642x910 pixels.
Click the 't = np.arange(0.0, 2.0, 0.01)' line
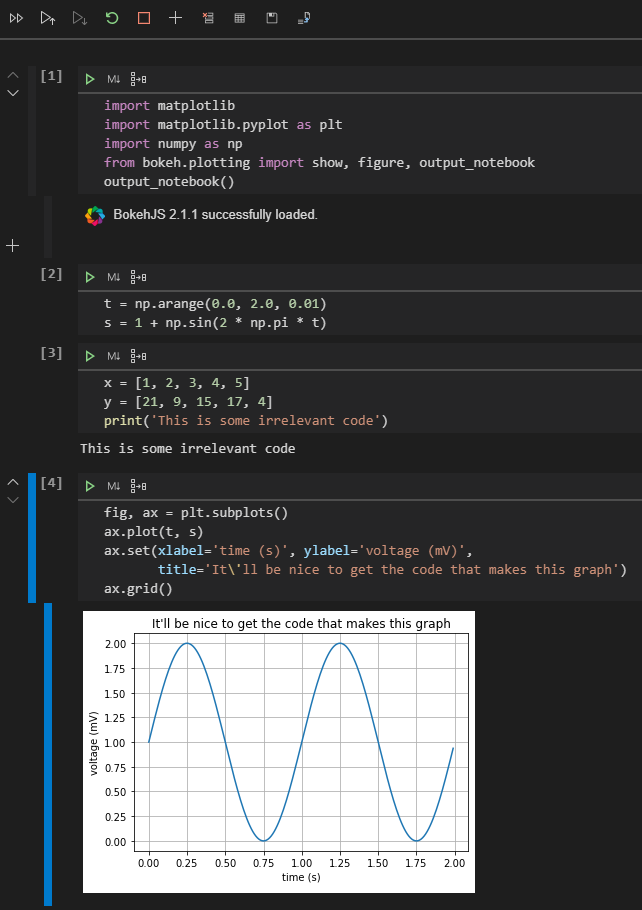tap(215, 304)
